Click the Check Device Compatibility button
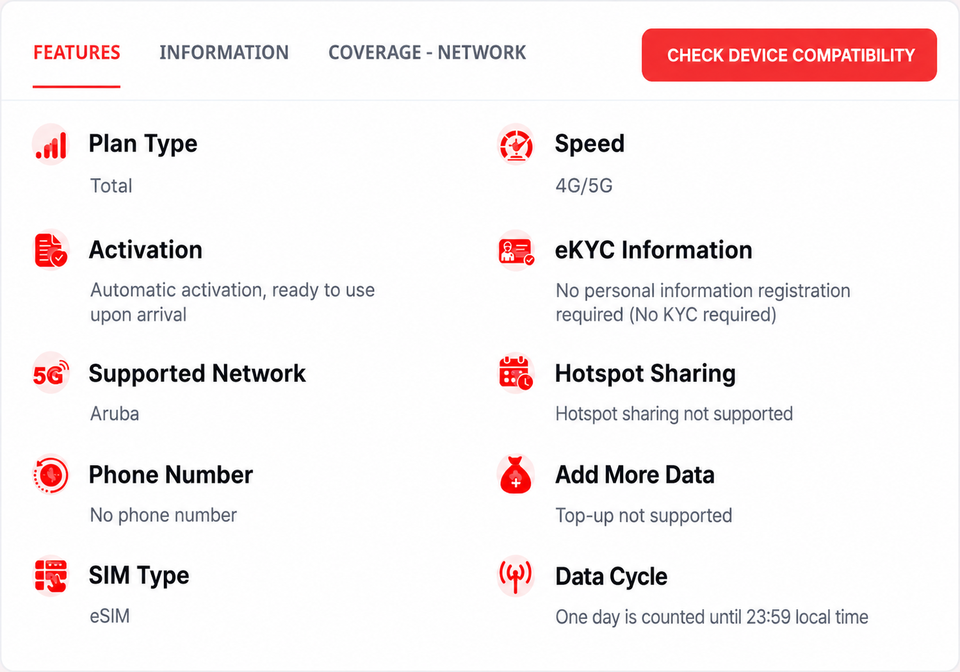 click(x=789, y=55)
